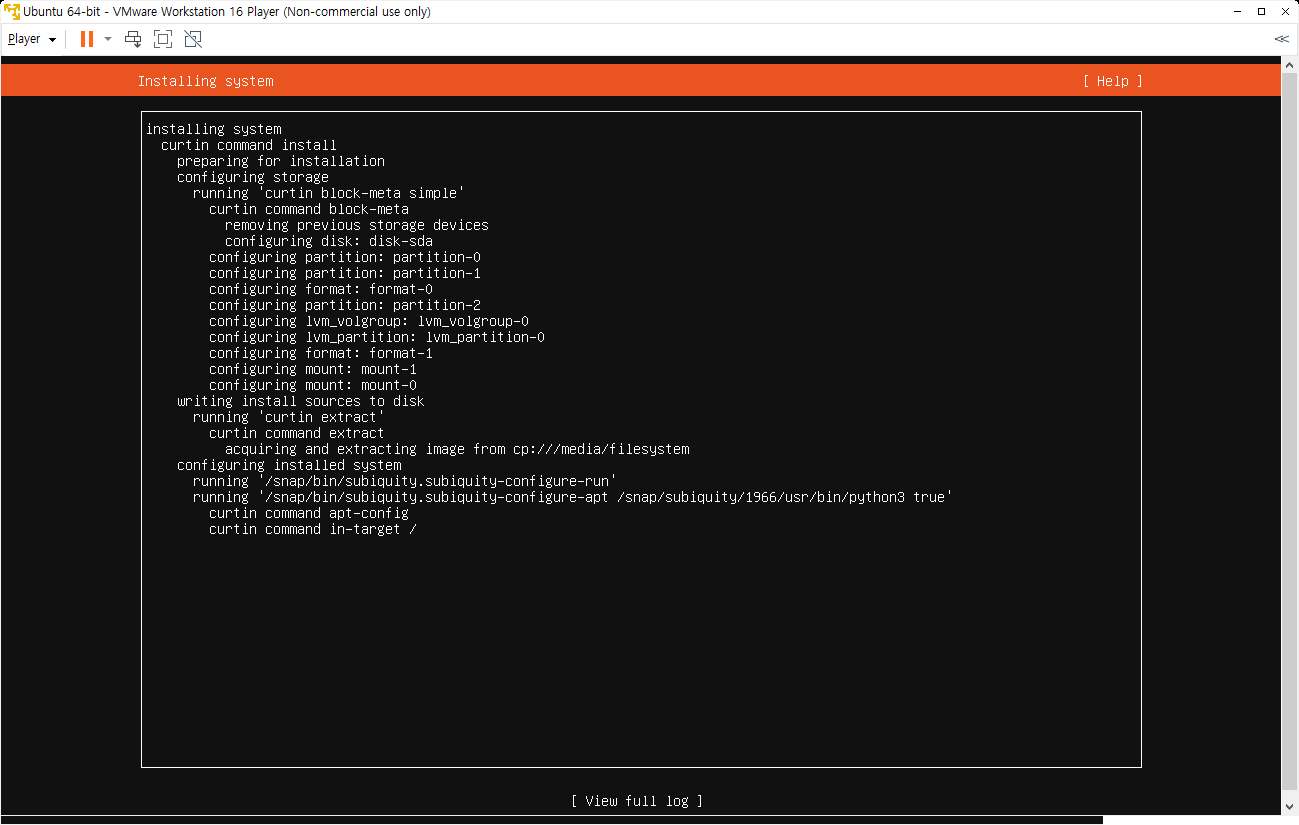Click 'configuring installed system' line
Viewport: 1299px width, 825px height.
point(289,465)
